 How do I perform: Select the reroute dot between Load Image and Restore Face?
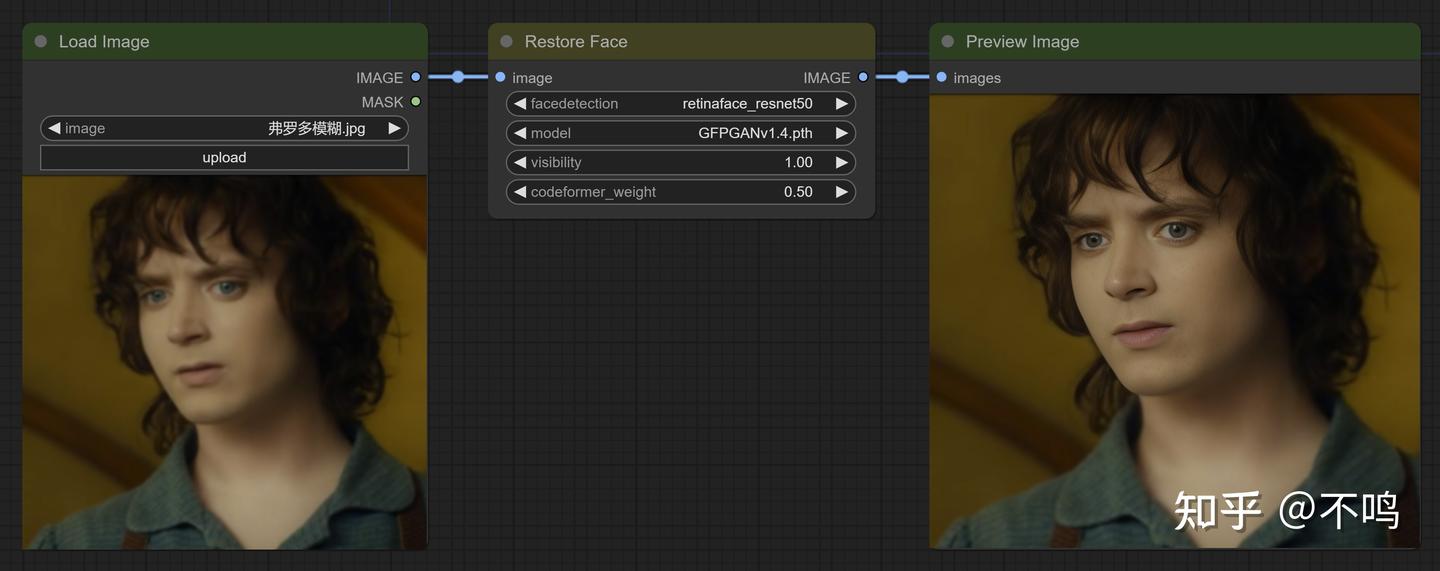[458, 77]
